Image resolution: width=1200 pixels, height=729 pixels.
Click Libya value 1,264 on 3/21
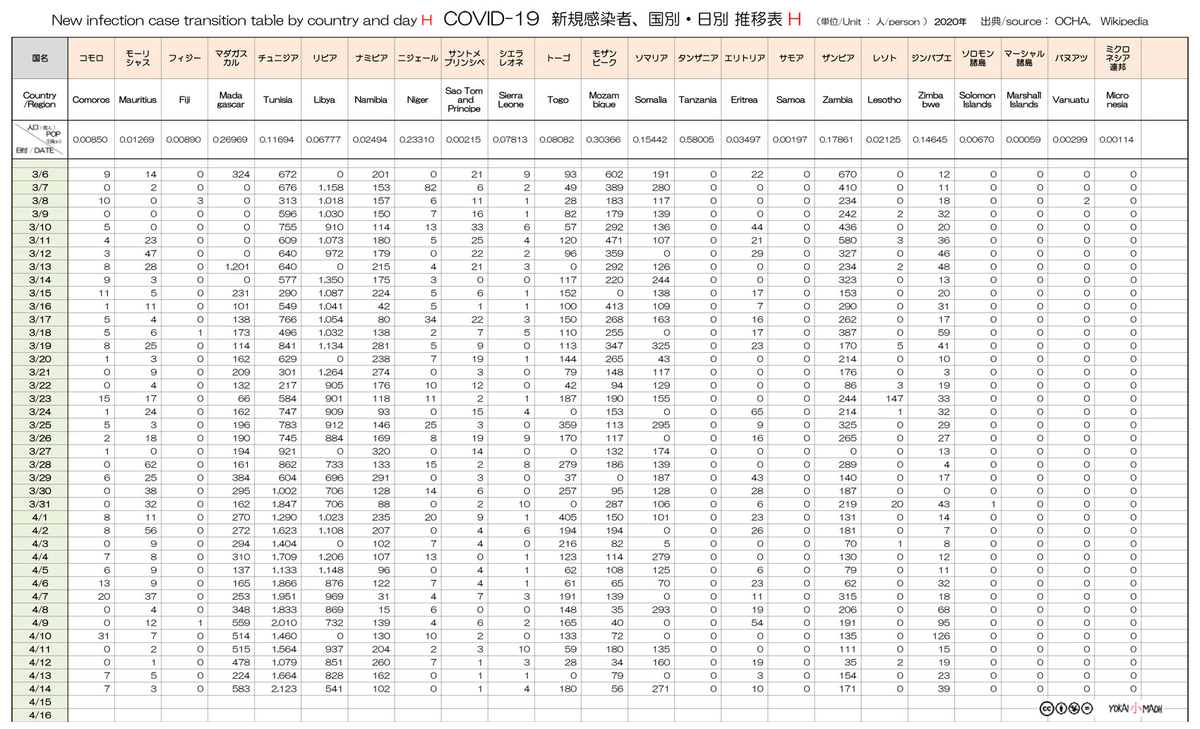[x=330, y=371]
